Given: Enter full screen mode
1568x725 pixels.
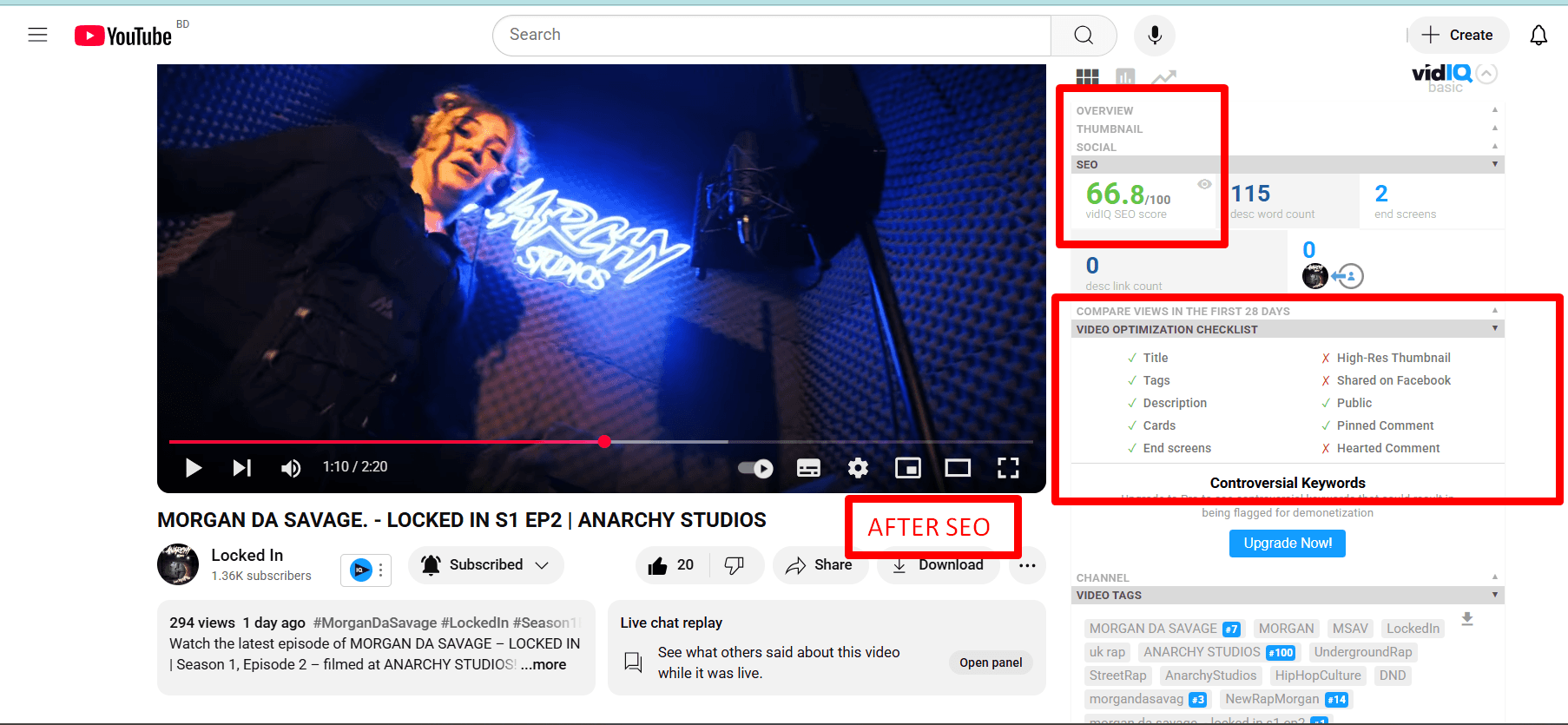Looking at the screenshot, I should point(1008,469).
